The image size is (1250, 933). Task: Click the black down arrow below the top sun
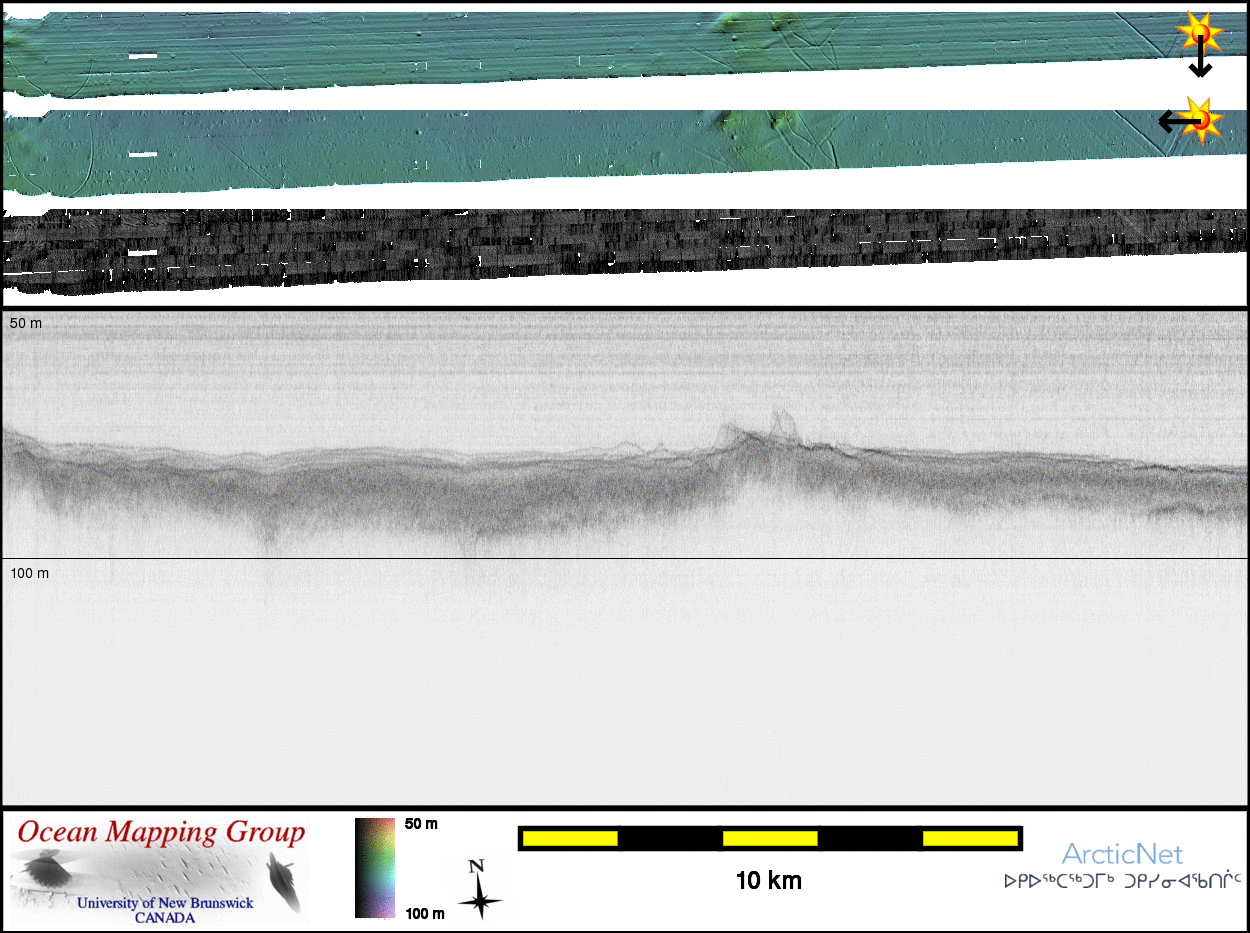tap(1200, 62)
